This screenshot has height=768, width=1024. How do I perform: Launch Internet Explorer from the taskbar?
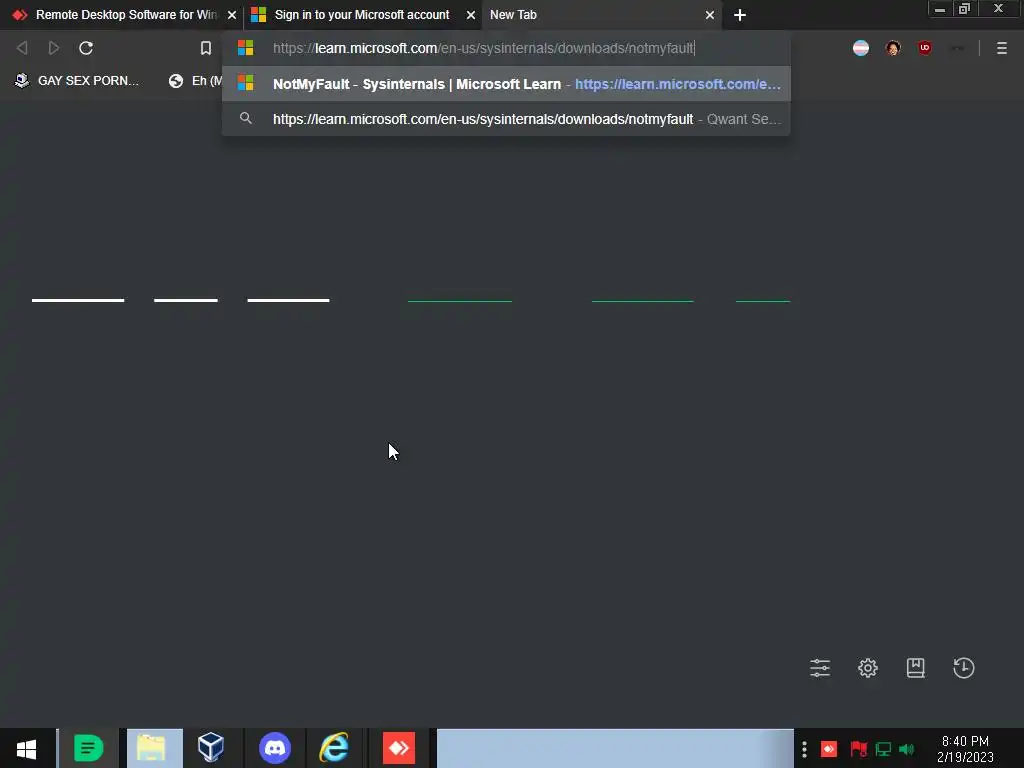[334, 748]
